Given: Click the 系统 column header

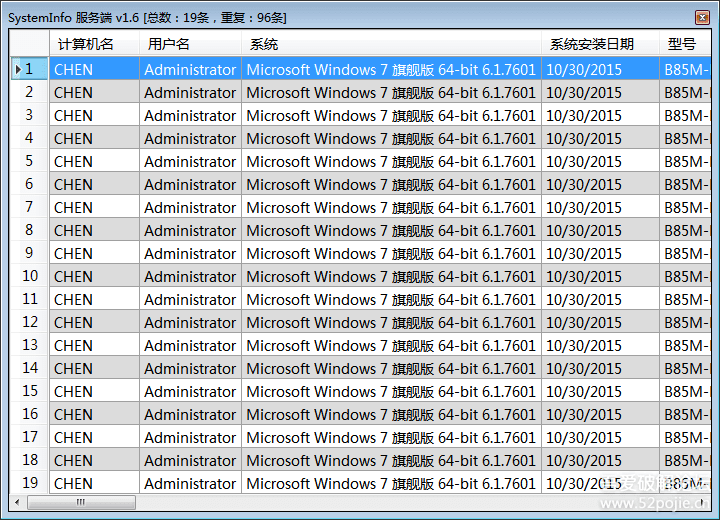Looking at the screenshot, I should [391, 44].
